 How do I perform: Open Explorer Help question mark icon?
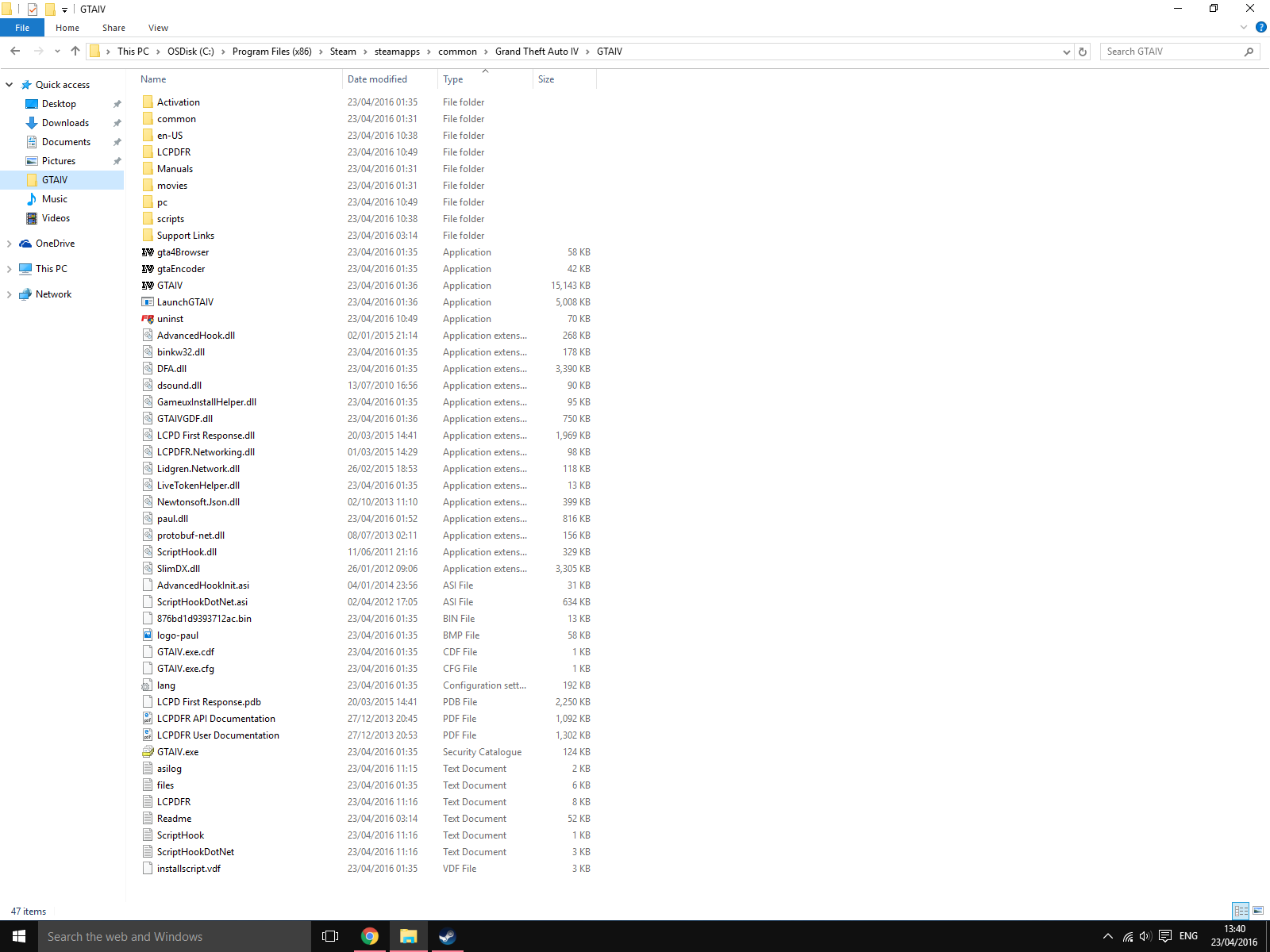pos(1261,28)
